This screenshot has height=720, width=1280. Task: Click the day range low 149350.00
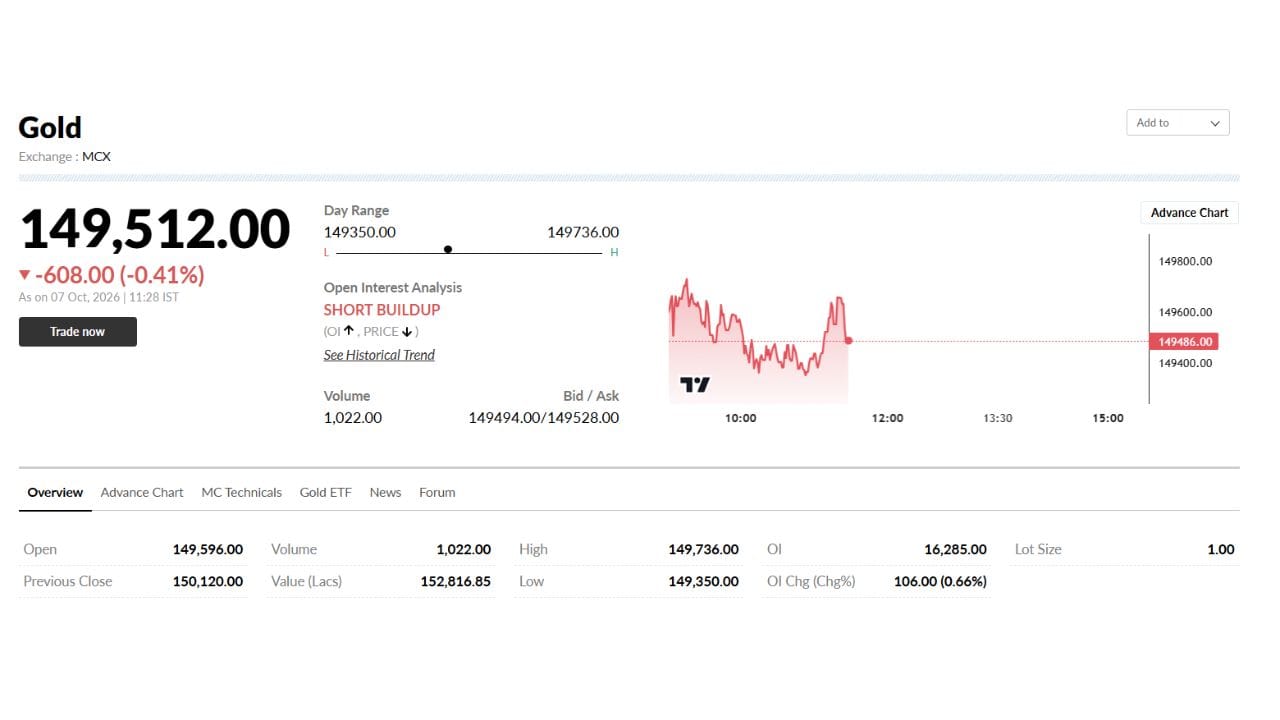[x=360, y=232]
